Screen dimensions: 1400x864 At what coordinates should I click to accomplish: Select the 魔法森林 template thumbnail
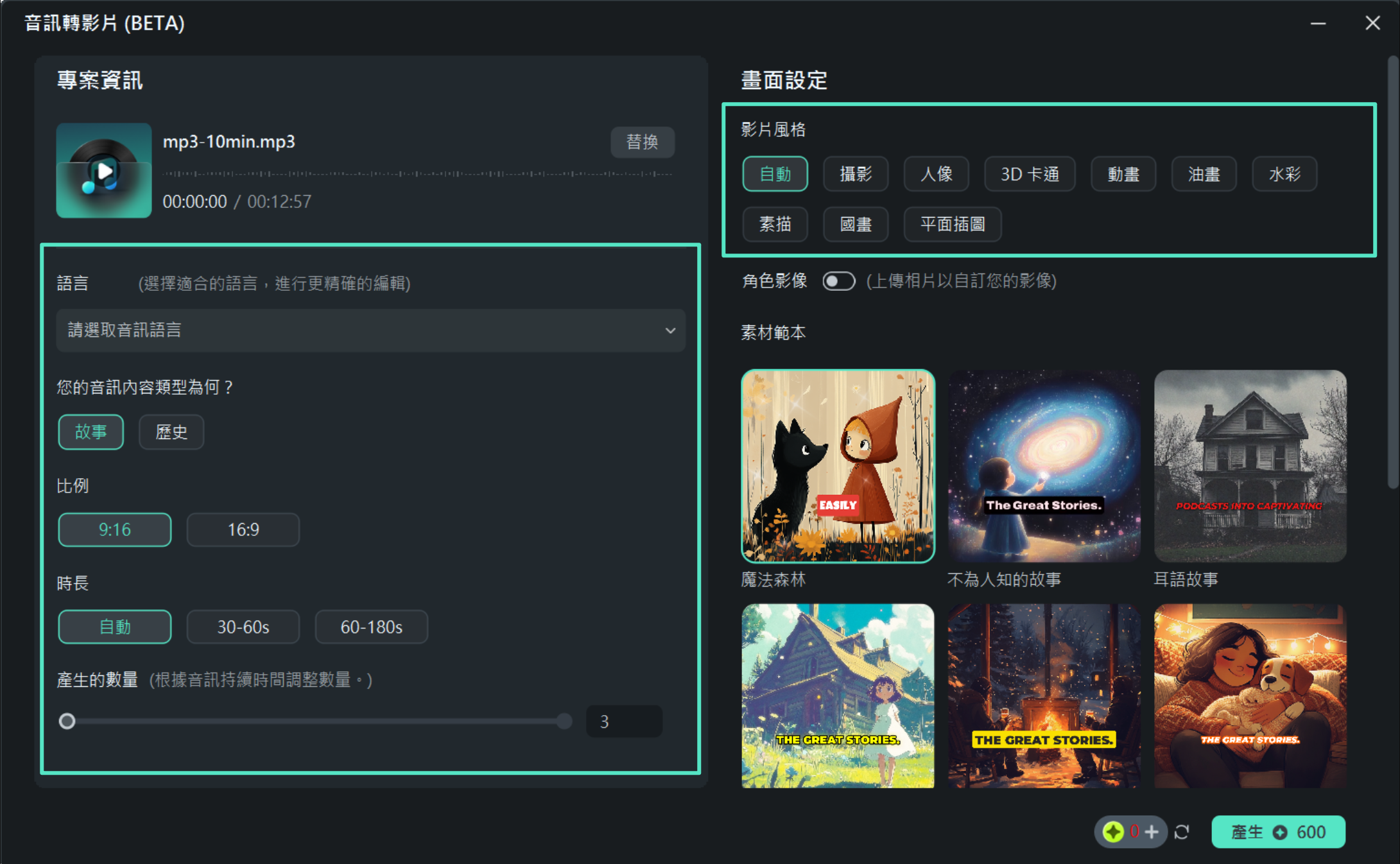coord(837,466)
